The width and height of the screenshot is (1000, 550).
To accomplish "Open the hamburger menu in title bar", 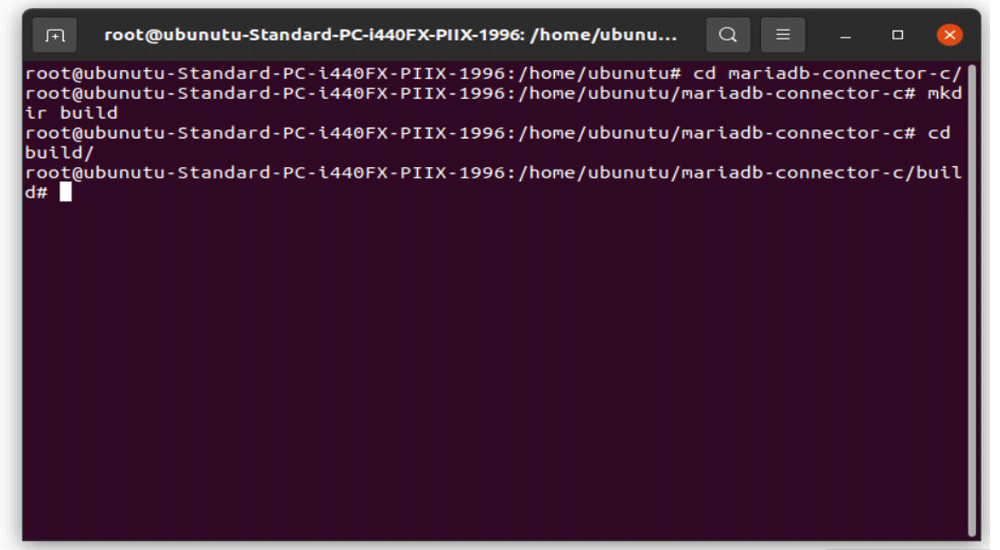I will (783, 35).
